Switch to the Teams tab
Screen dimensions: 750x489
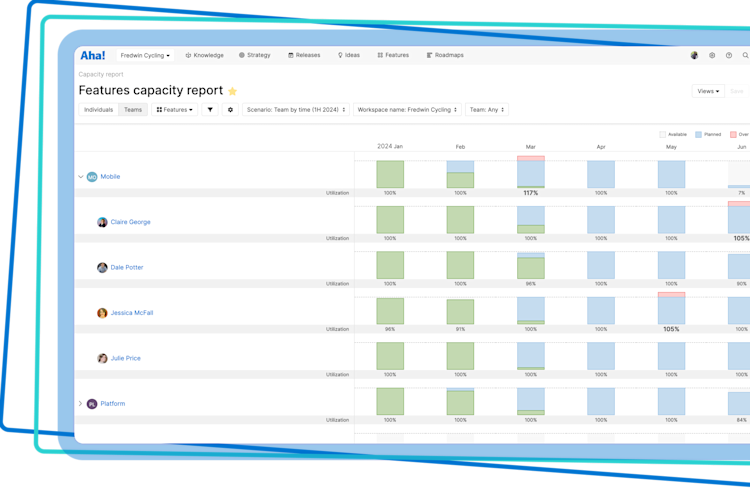point(133,110)
